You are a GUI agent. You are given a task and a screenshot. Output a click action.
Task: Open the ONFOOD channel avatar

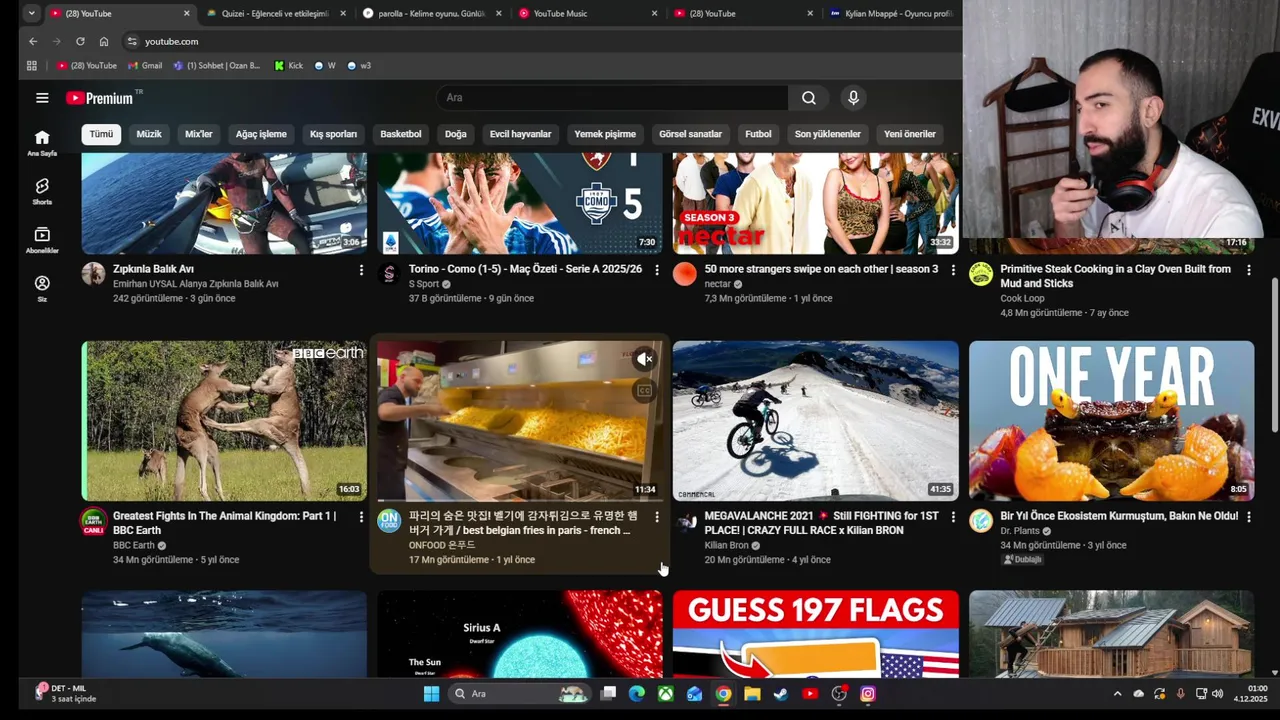[x=389, y=521]
